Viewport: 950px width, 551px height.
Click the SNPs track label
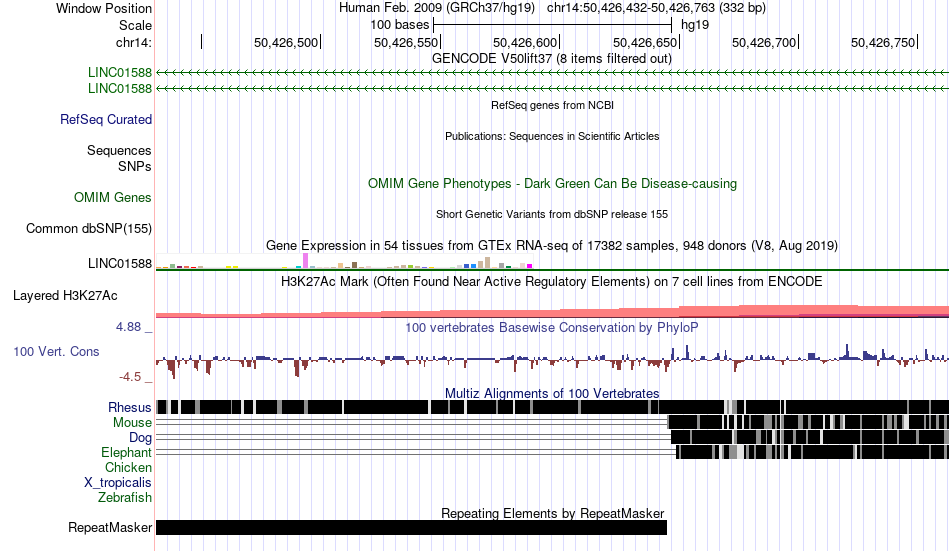point(135,166)
